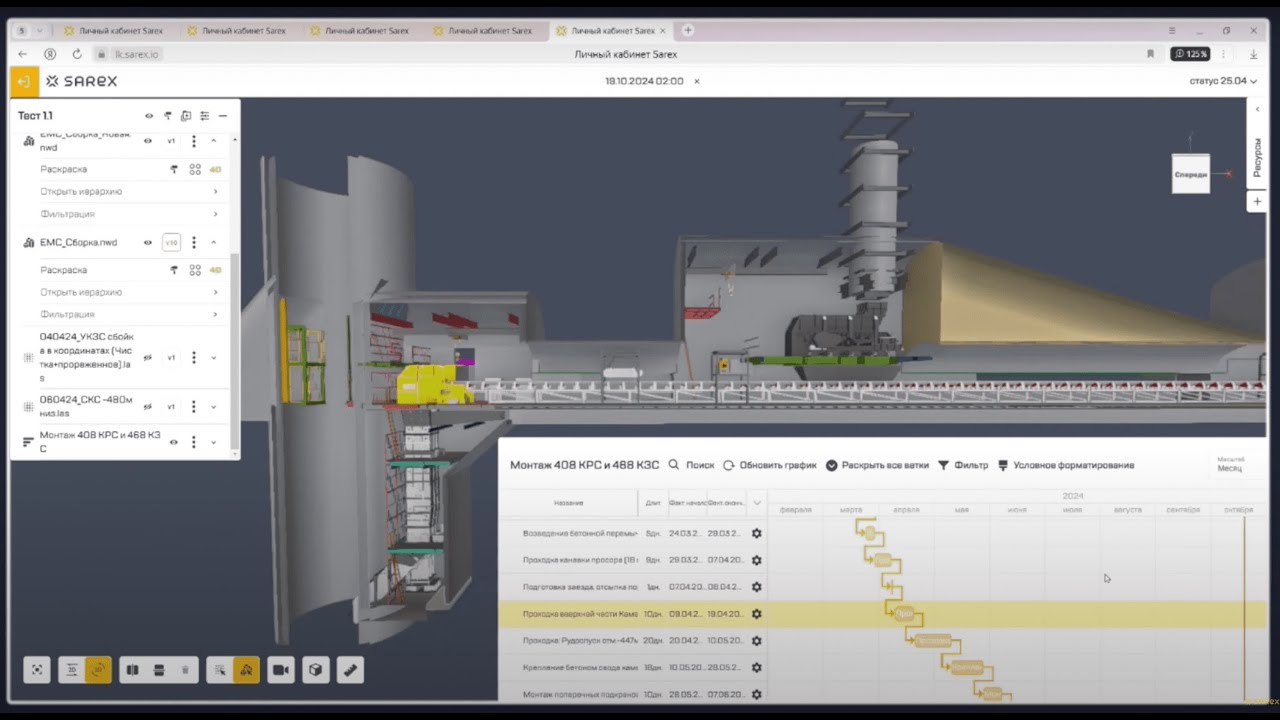Viewport: 1280px width, 720px height.
Task: Open the vertical 'Ресурсы' side tab
Action: 1257,158
